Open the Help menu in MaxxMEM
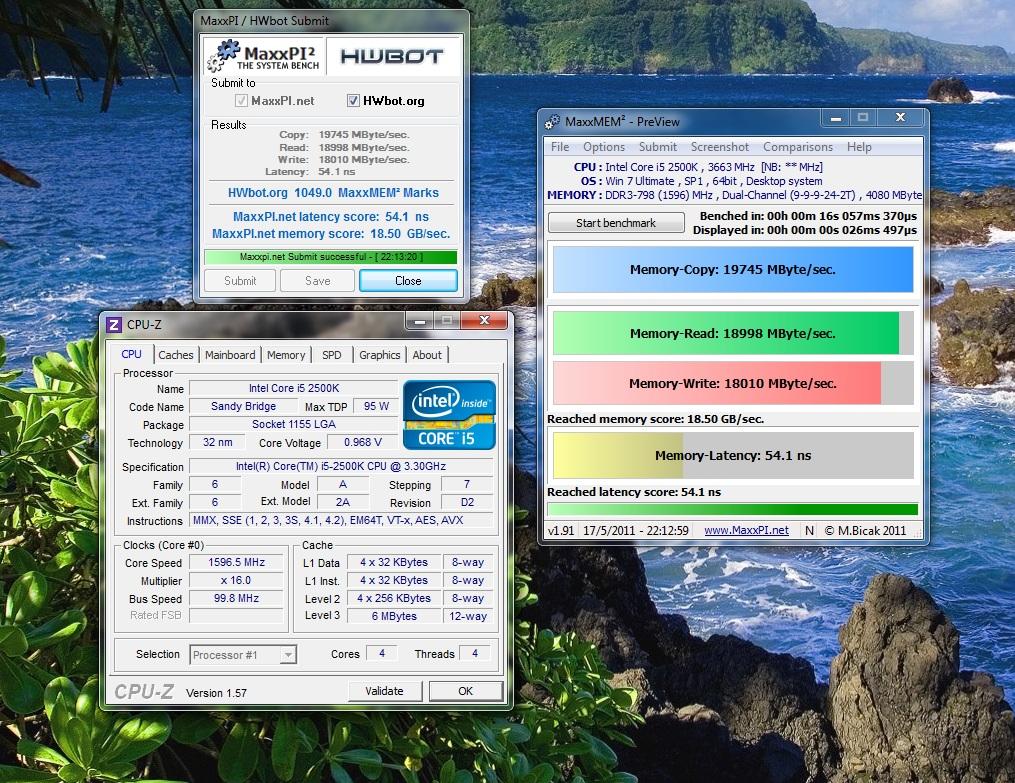The height and width of the screenshot is (783, 1015). (859, 147)
